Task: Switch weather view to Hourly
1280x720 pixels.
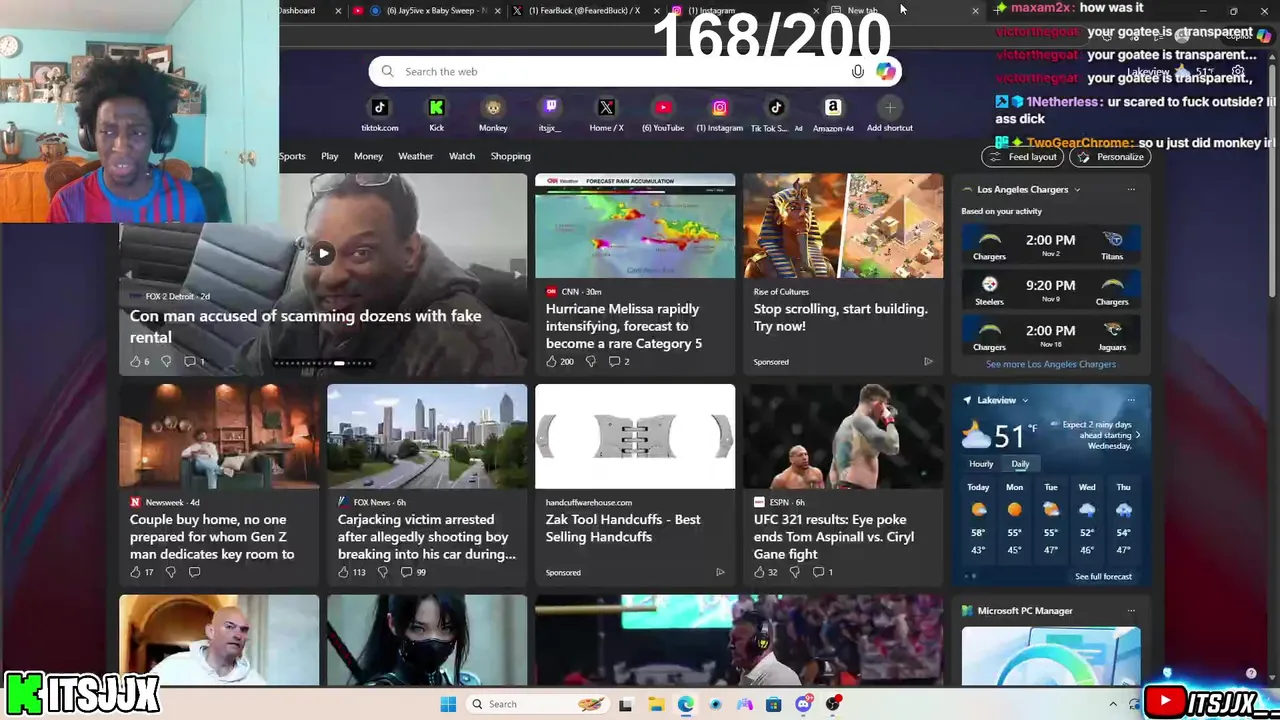Action: pyautogui.click(x=981, y=464)
